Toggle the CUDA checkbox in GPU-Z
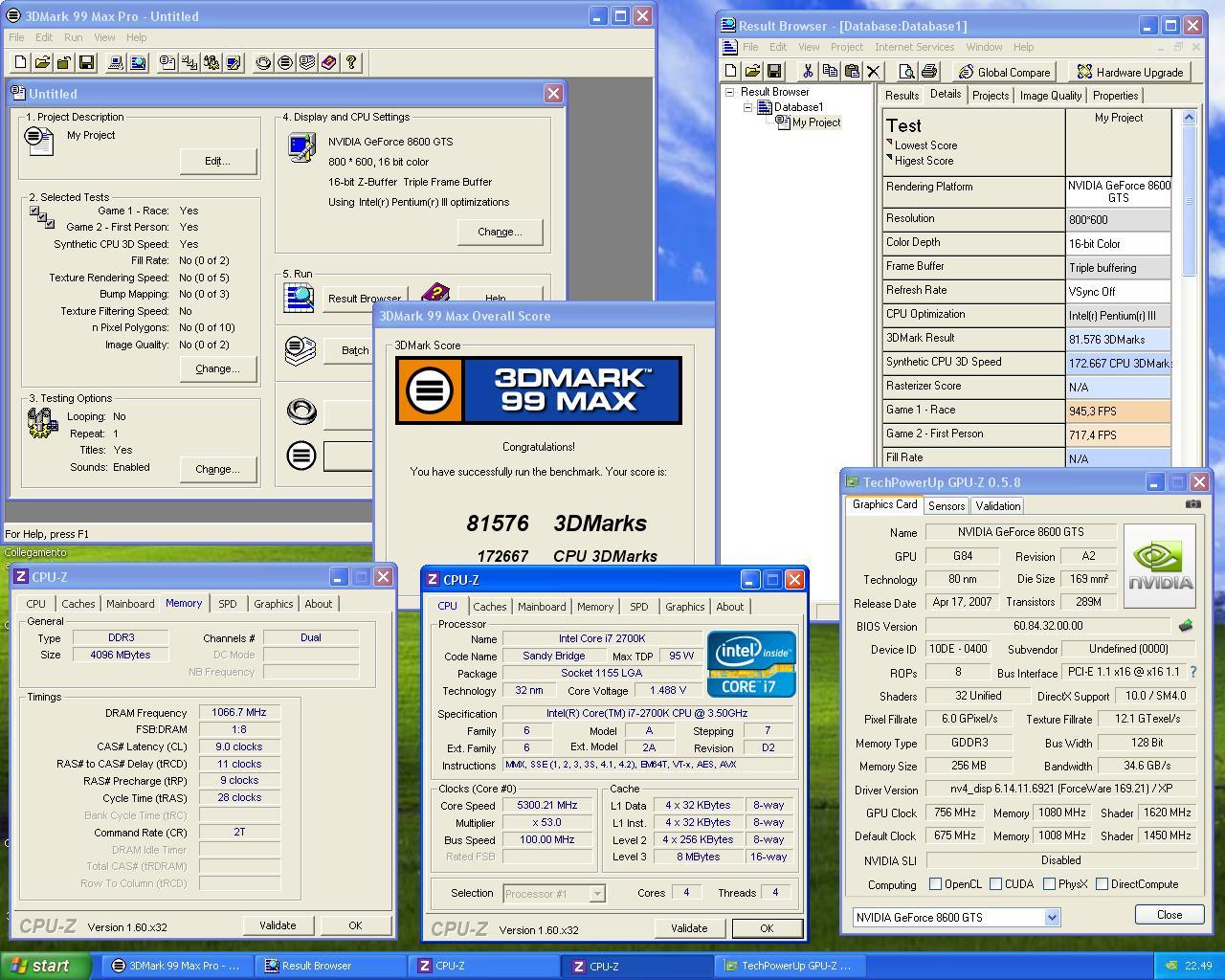This screenshot has width=1225, height=980. 995,884
